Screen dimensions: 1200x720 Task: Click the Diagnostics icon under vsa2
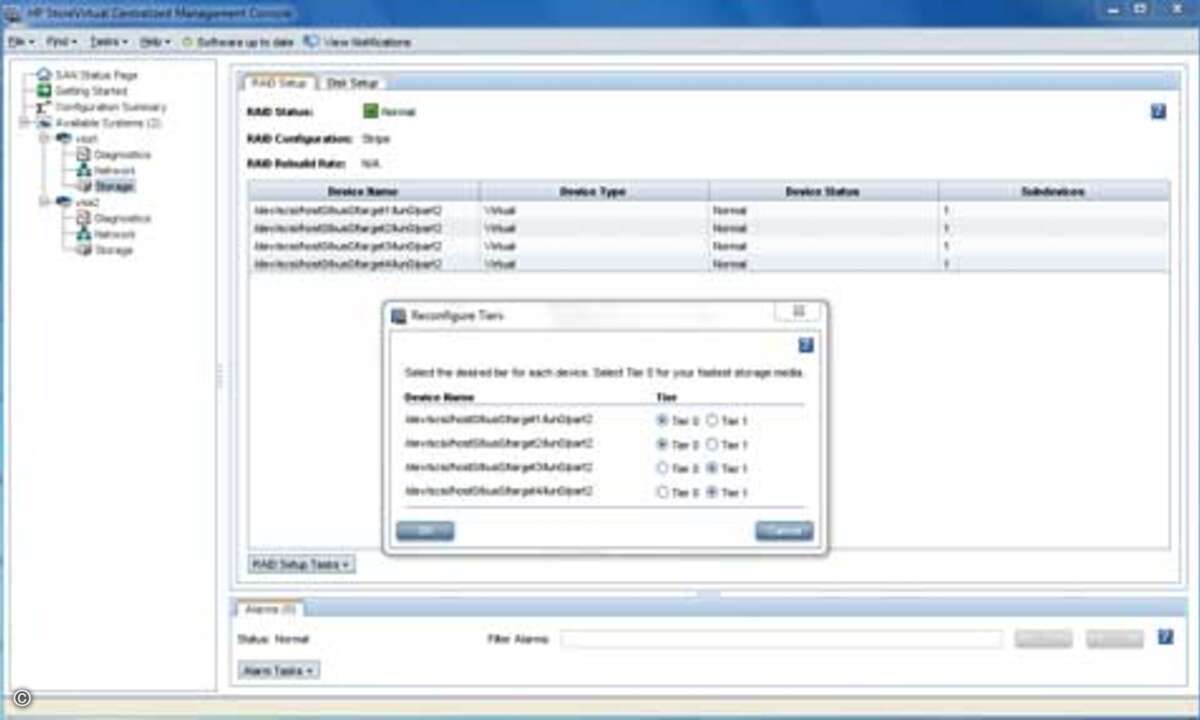point(84,218)
